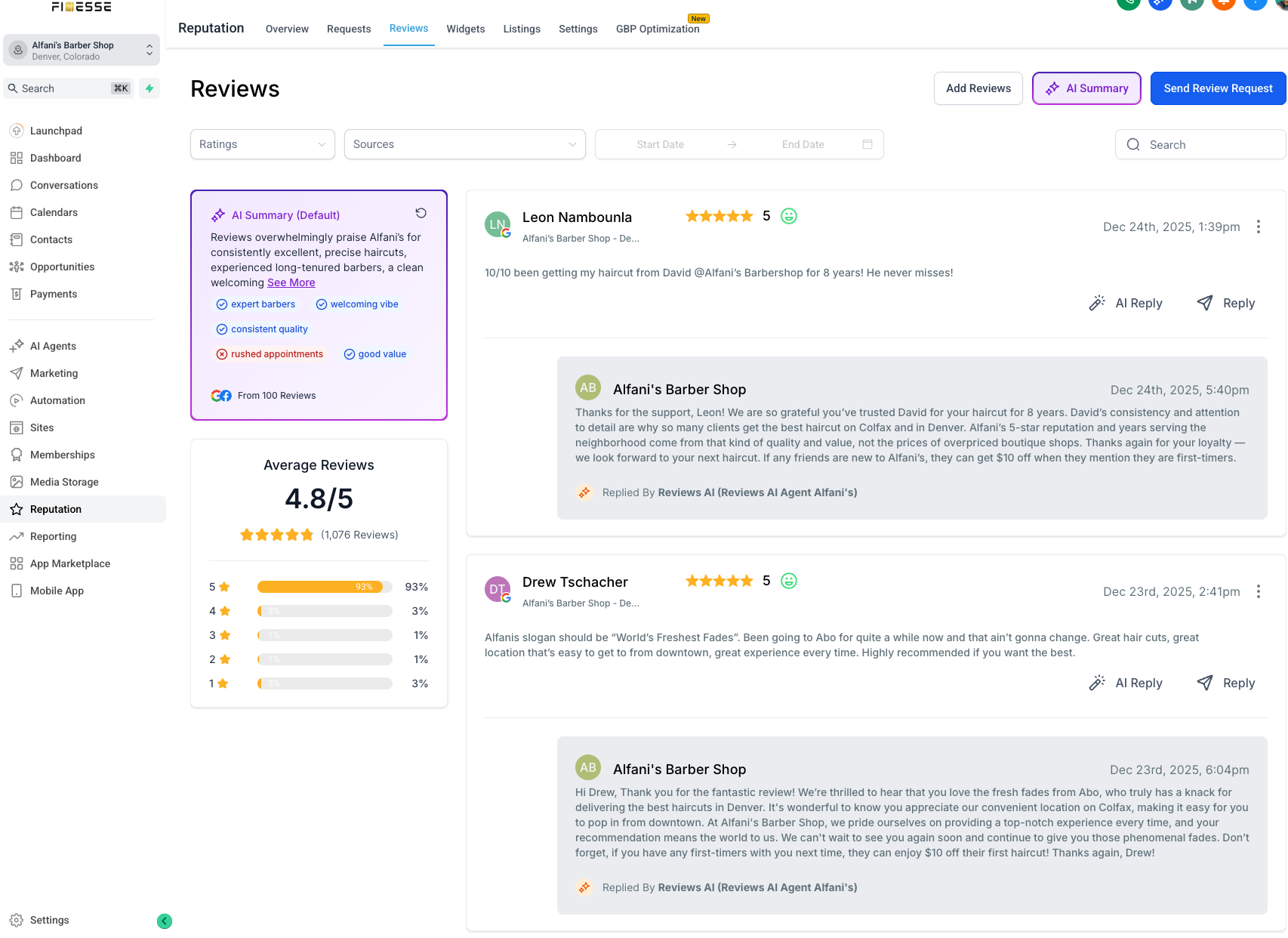Screen dimensions: 1288x938
Task: Open Reputation in sidebar
Action: (83, 509)
